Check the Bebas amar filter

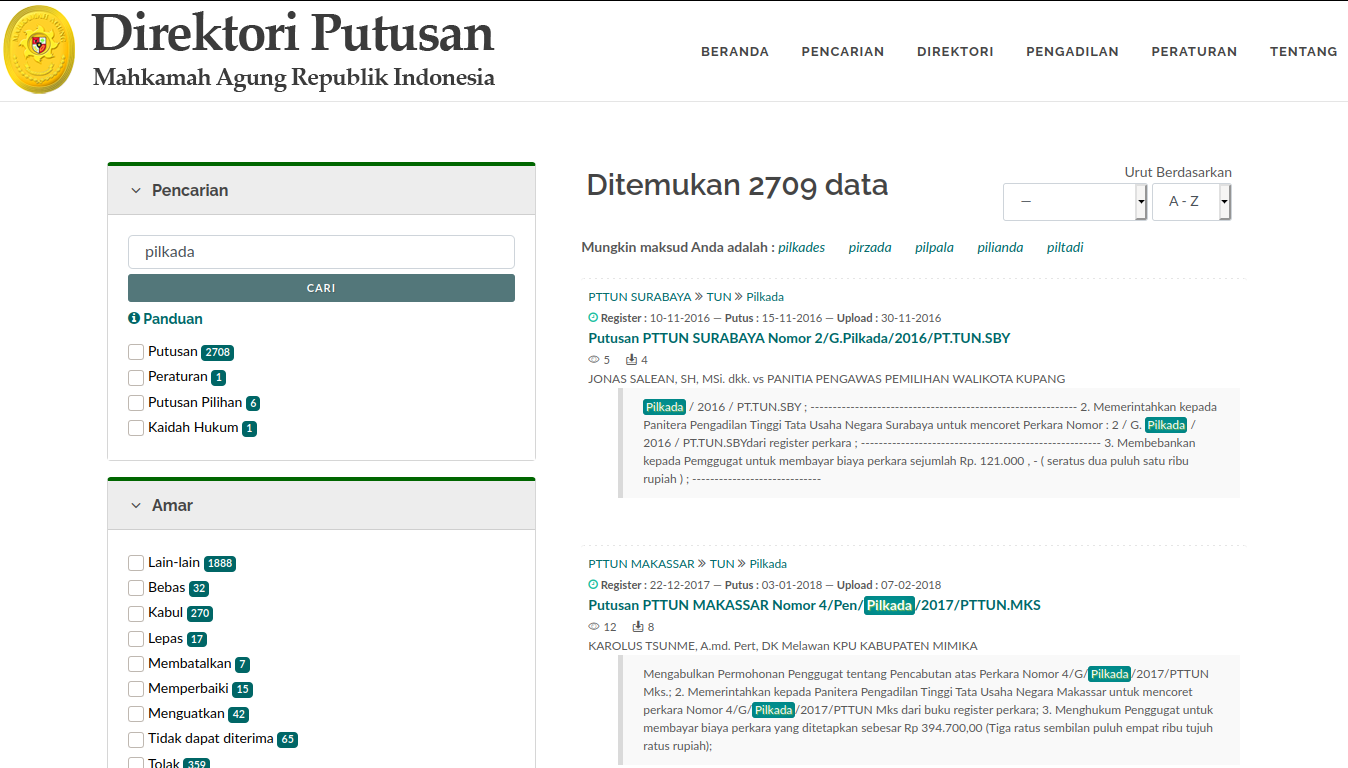pyautogui.click(x=136, y=588)
